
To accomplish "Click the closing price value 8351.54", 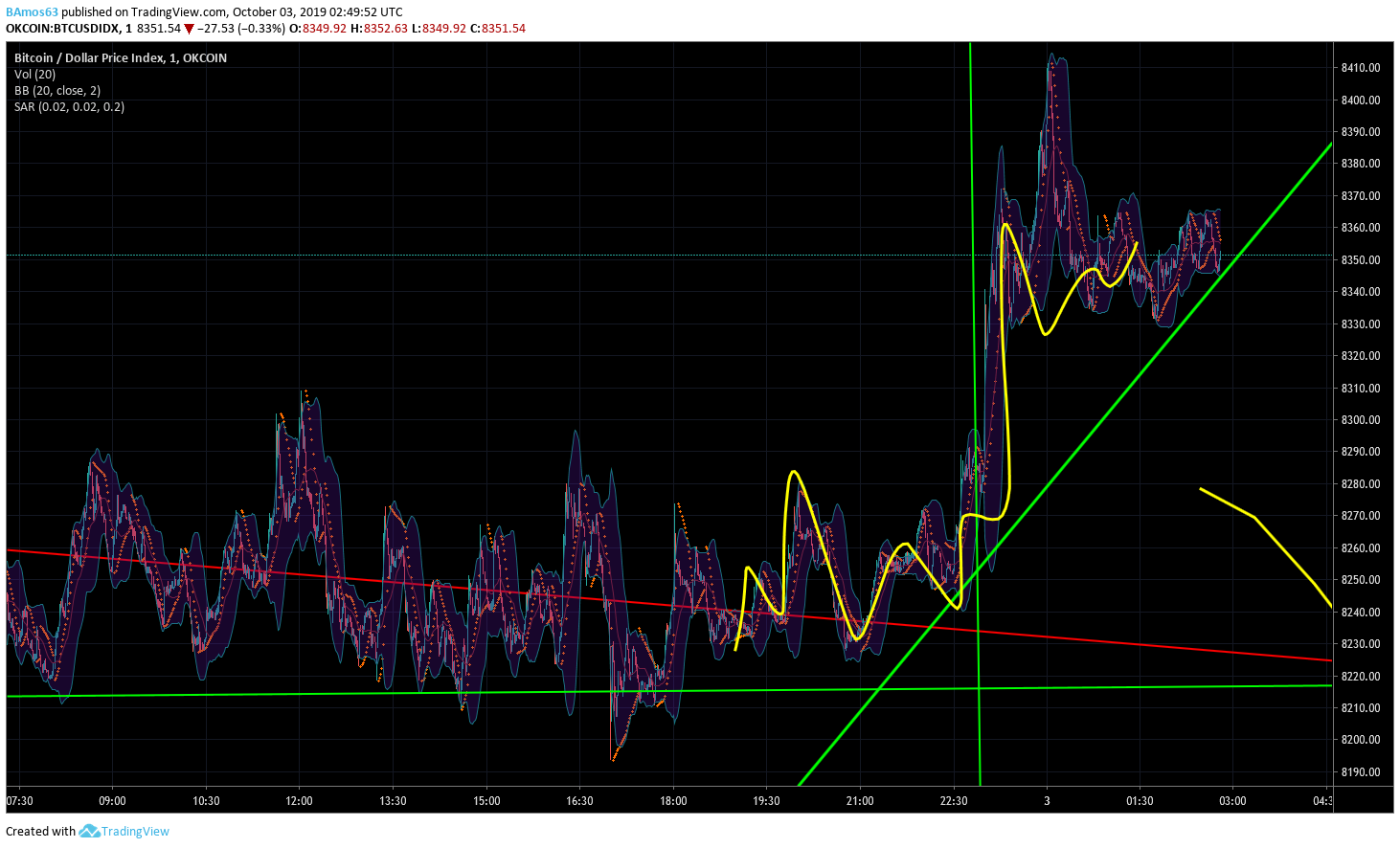I will 504,29.
